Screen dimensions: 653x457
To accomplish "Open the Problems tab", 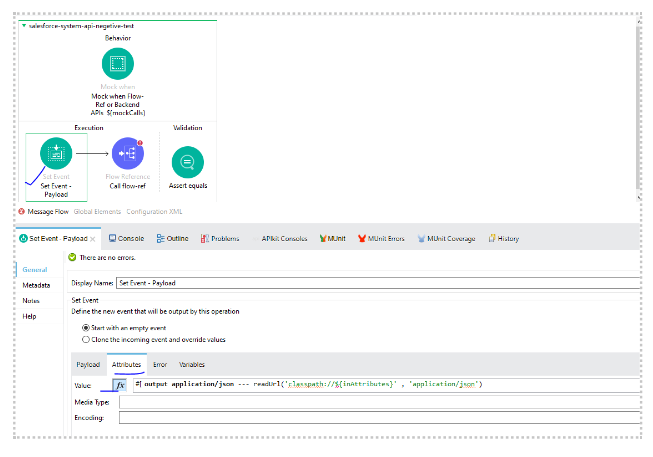I will (220, 238).
